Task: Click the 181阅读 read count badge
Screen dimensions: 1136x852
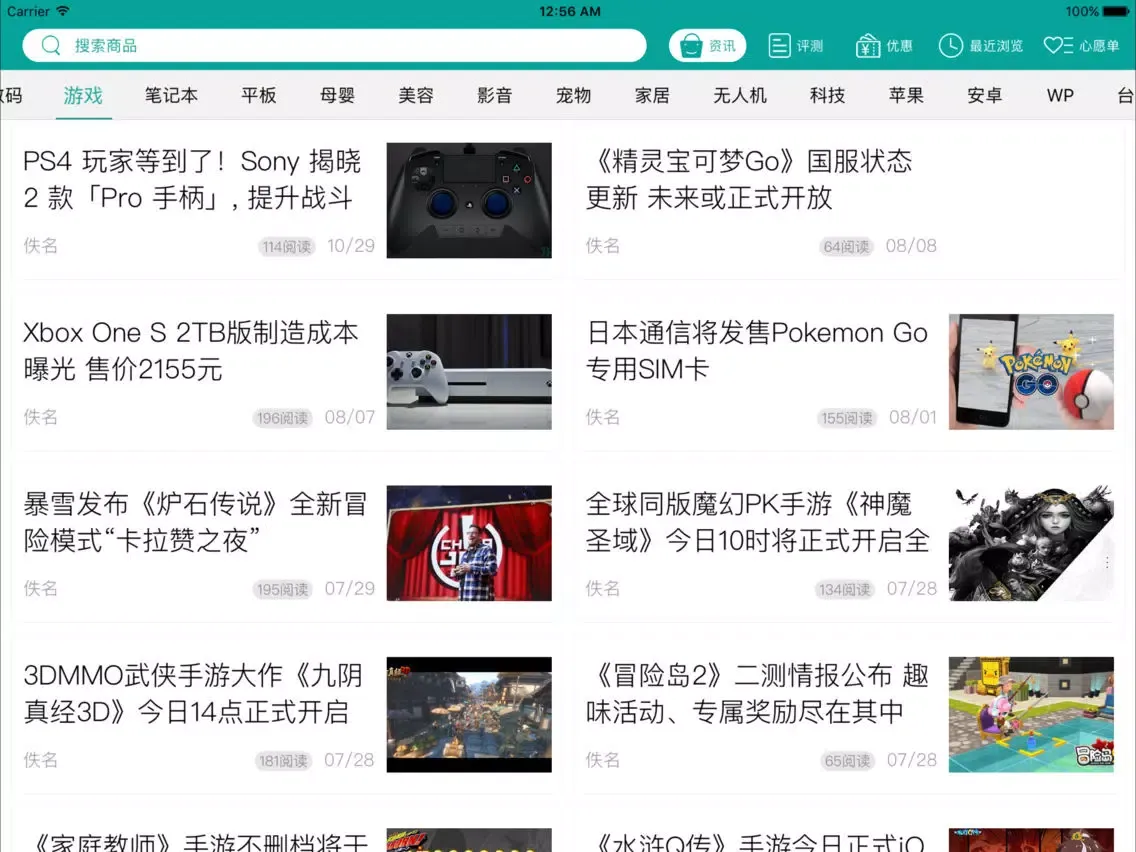Action: [283, 761]
